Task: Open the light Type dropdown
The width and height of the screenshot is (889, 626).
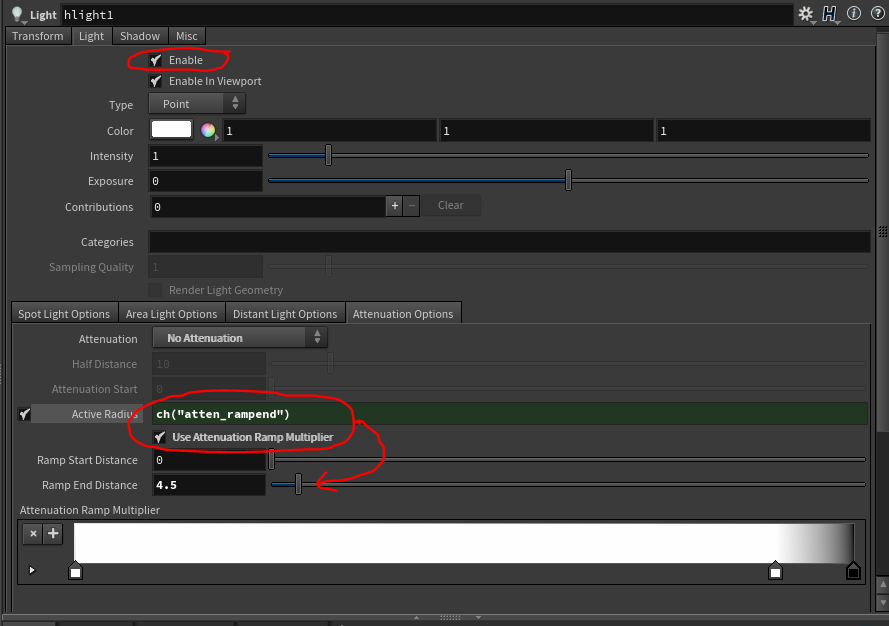Action: pos(197,104)
